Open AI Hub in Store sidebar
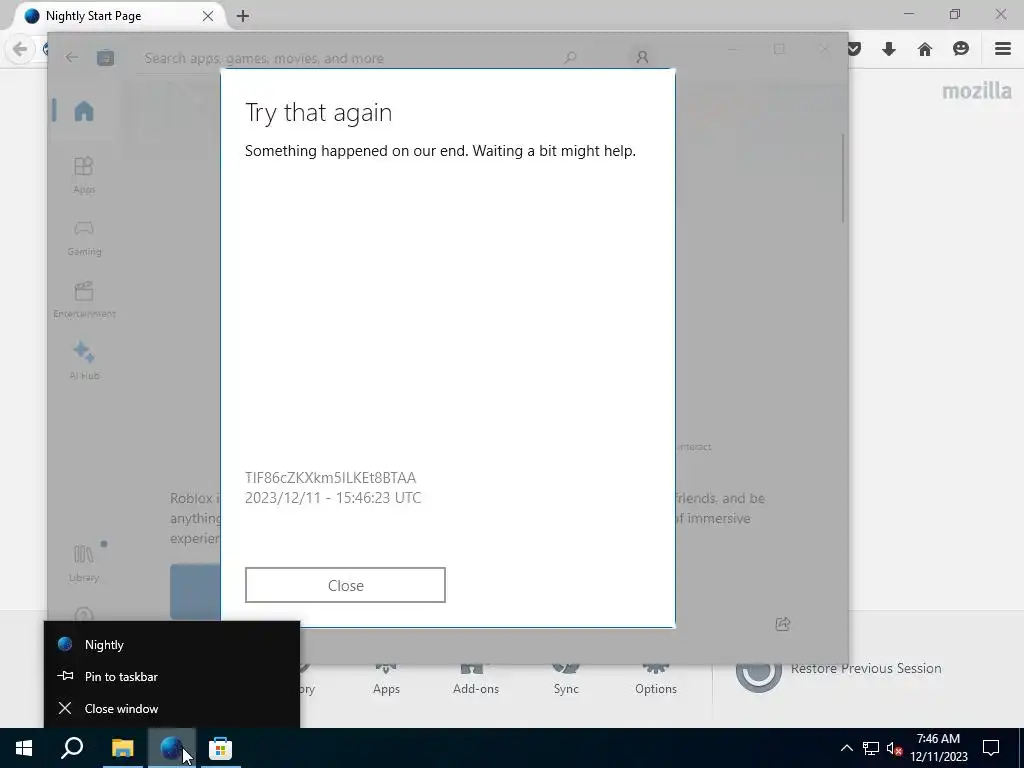Image resolution: width=1024 pixels, height=768 pixels. 84,361
